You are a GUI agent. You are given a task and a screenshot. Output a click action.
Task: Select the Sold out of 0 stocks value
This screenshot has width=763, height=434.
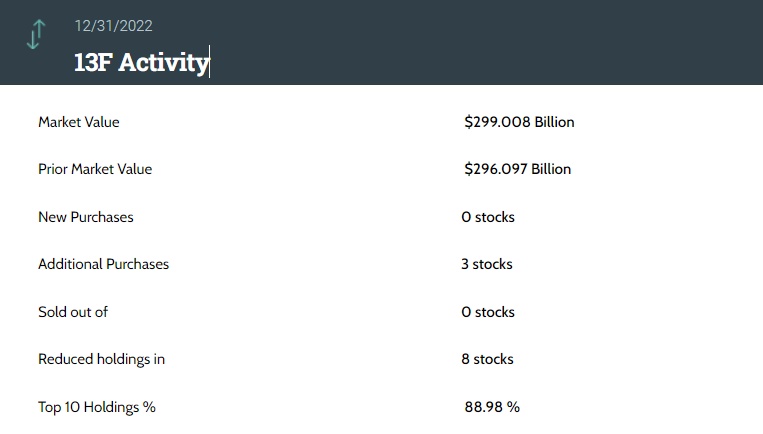(488, 312)
